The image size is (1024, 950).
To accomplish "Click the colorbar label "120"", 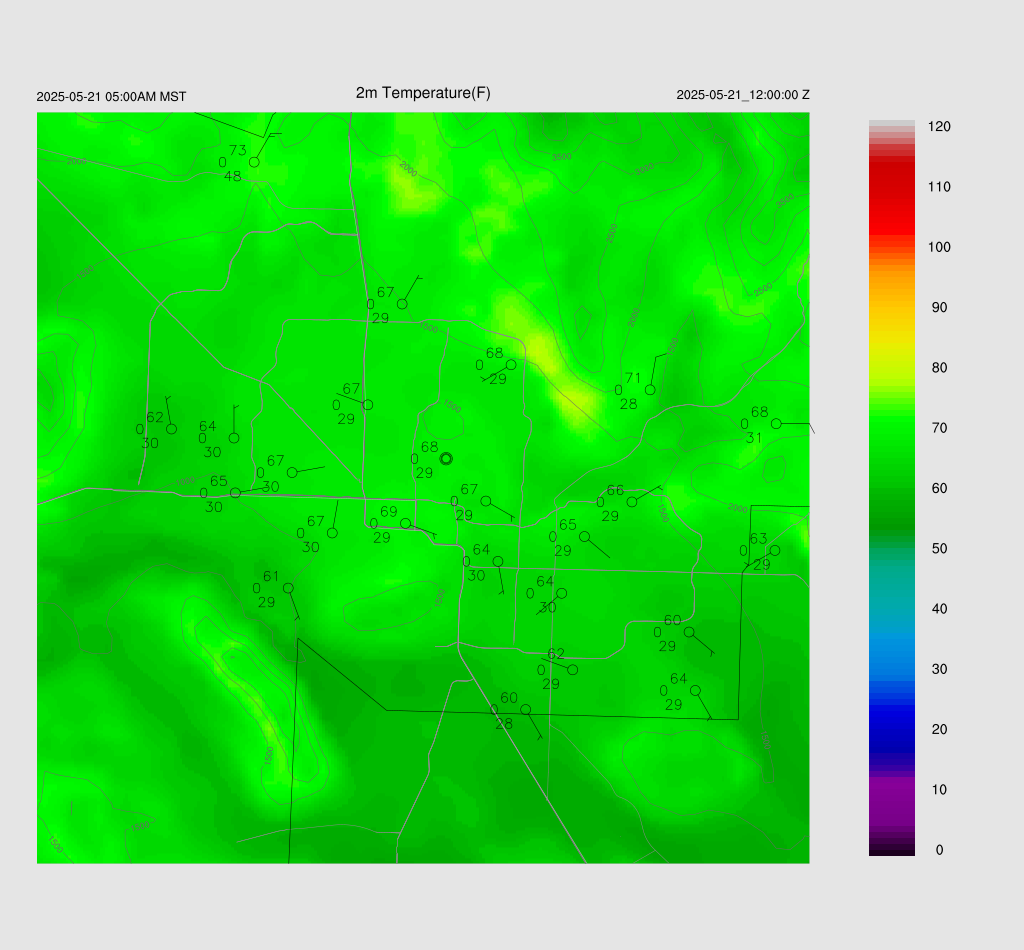I will [939, 127].
